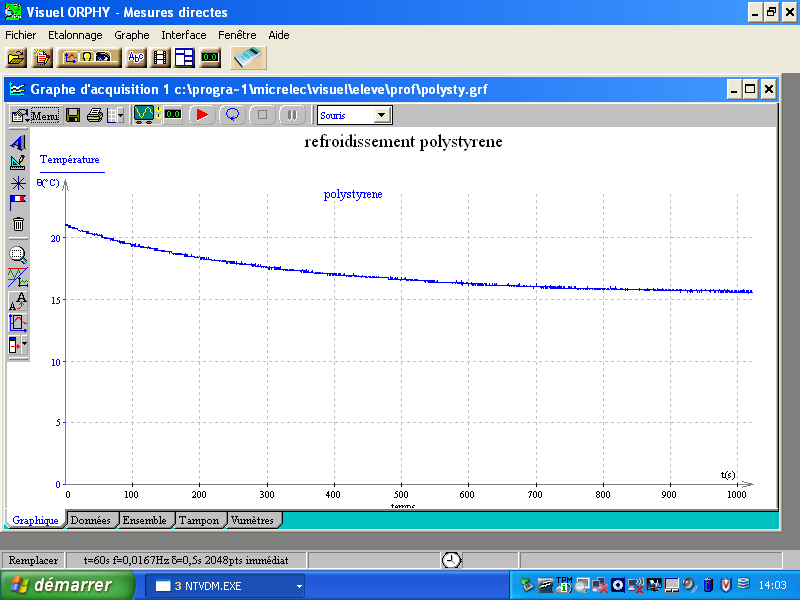Open the graph window Menu button

[x=35, y=115]
